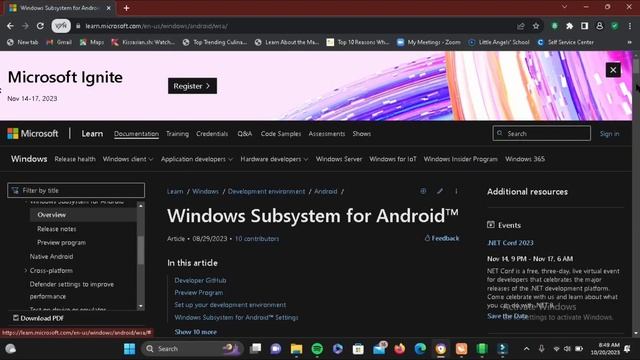This screenshot has height=360, width=640.
Task: Open Task View from the taskbar
Action: pyautogui.click(x=256, y=349)
